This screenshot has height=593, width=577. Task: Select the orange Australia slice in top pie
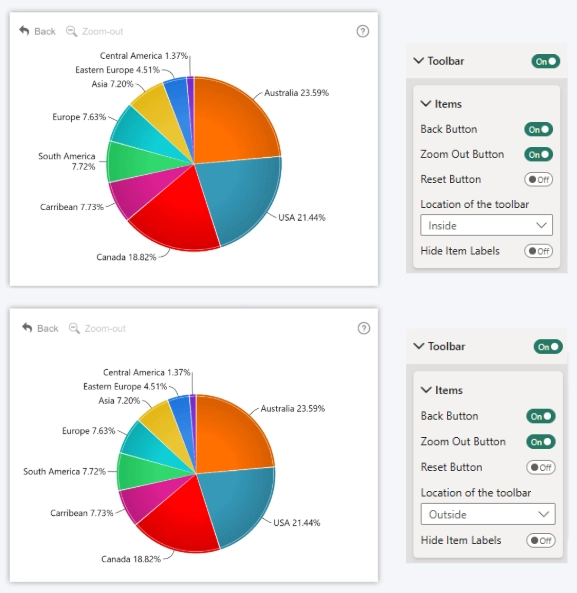pyautogui.click(x=234, y=119)
